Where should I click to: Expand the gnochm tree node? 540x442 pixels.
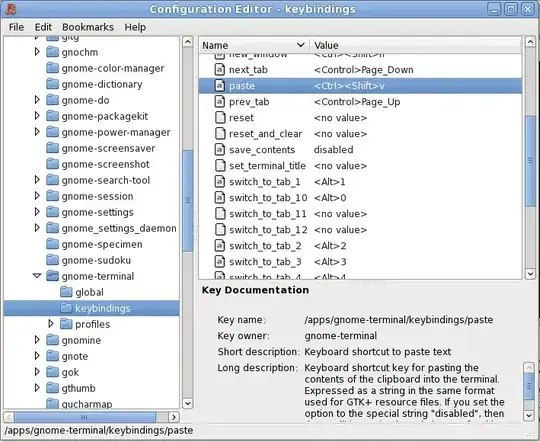tap(37, 52)
